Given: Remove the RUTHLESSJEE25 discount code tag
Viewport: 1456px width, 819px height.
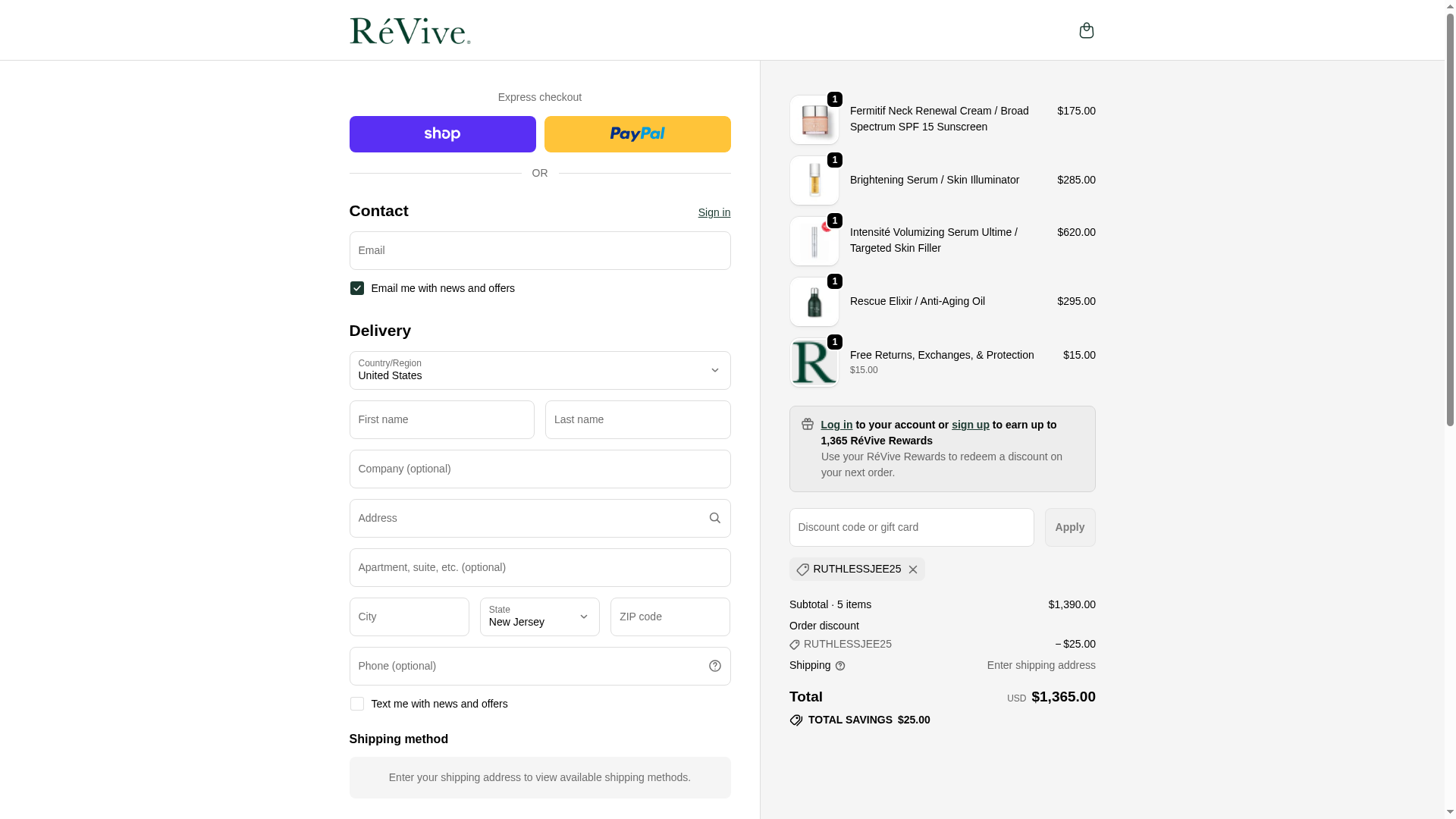Looking at the screenshot, I should click(x=913, y=570).
